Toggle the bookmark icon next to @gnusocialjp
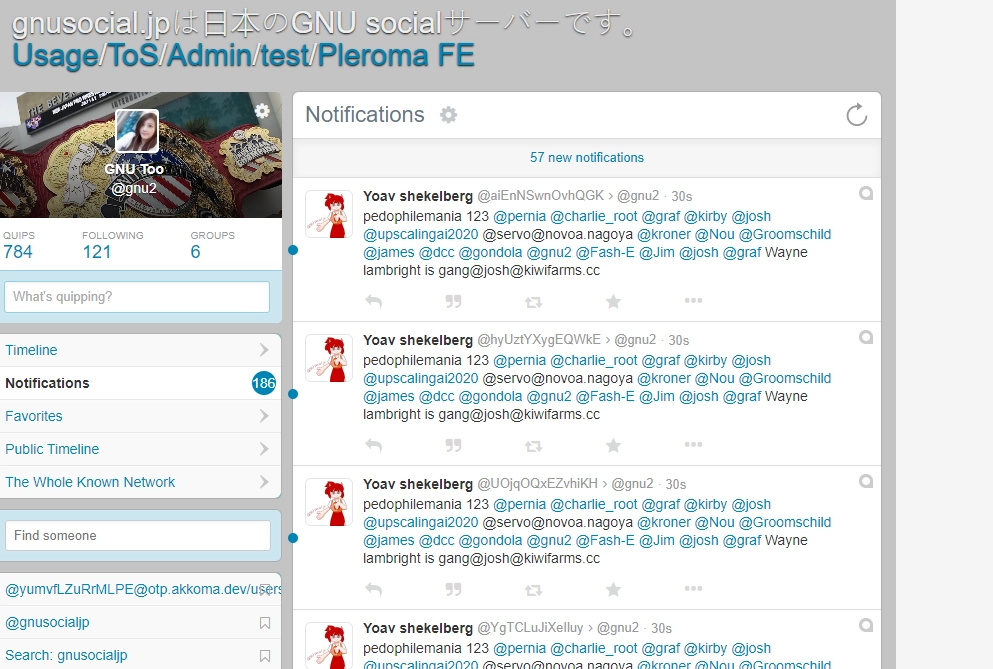 [x=264, y=623]
